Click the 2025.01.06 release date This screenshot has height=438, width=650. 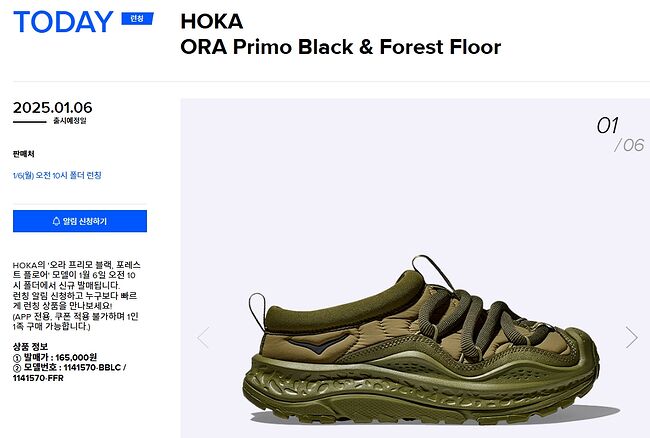53,108
